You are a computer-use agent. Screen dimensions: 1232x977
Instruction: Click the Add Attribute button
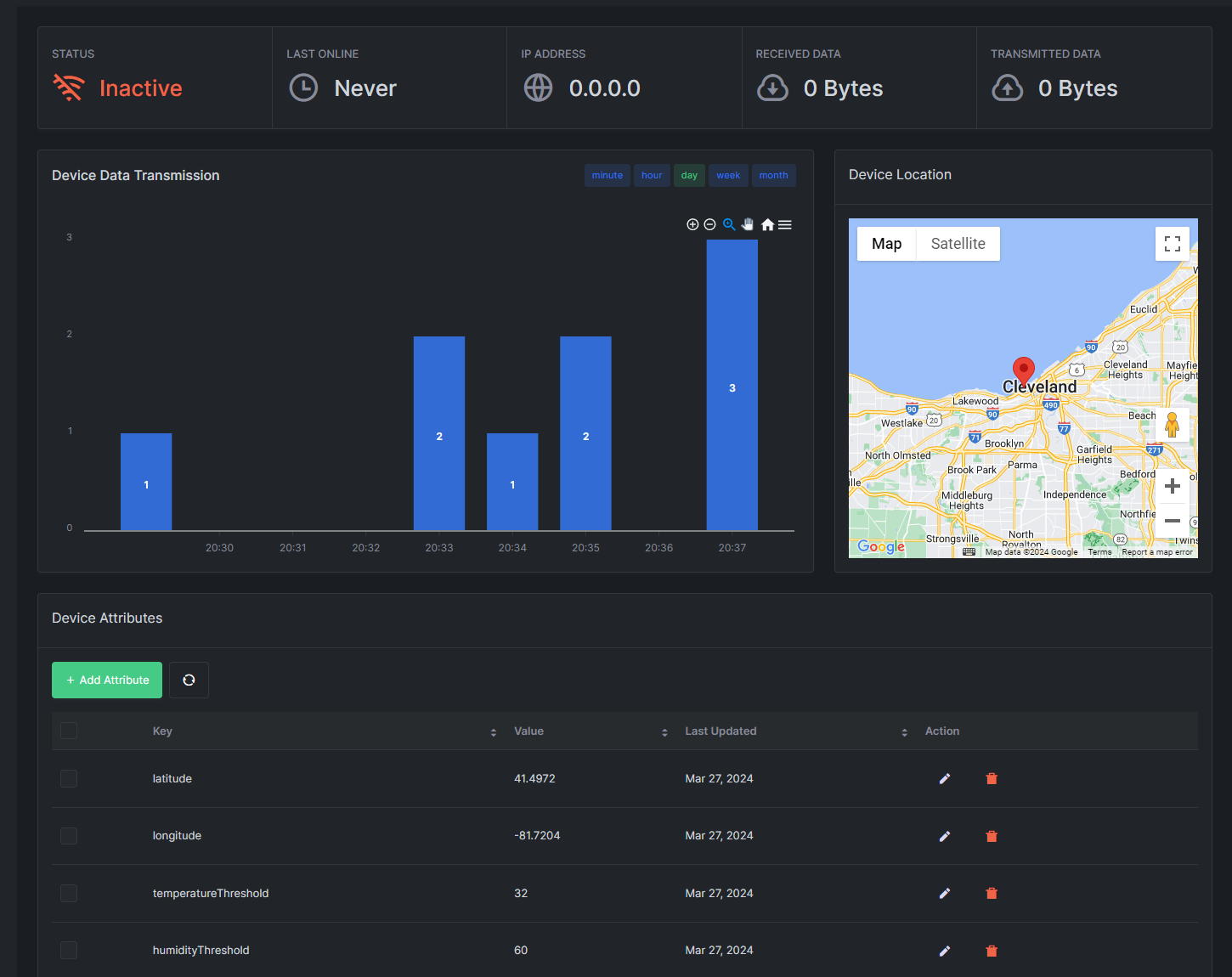tap(107, 680)
